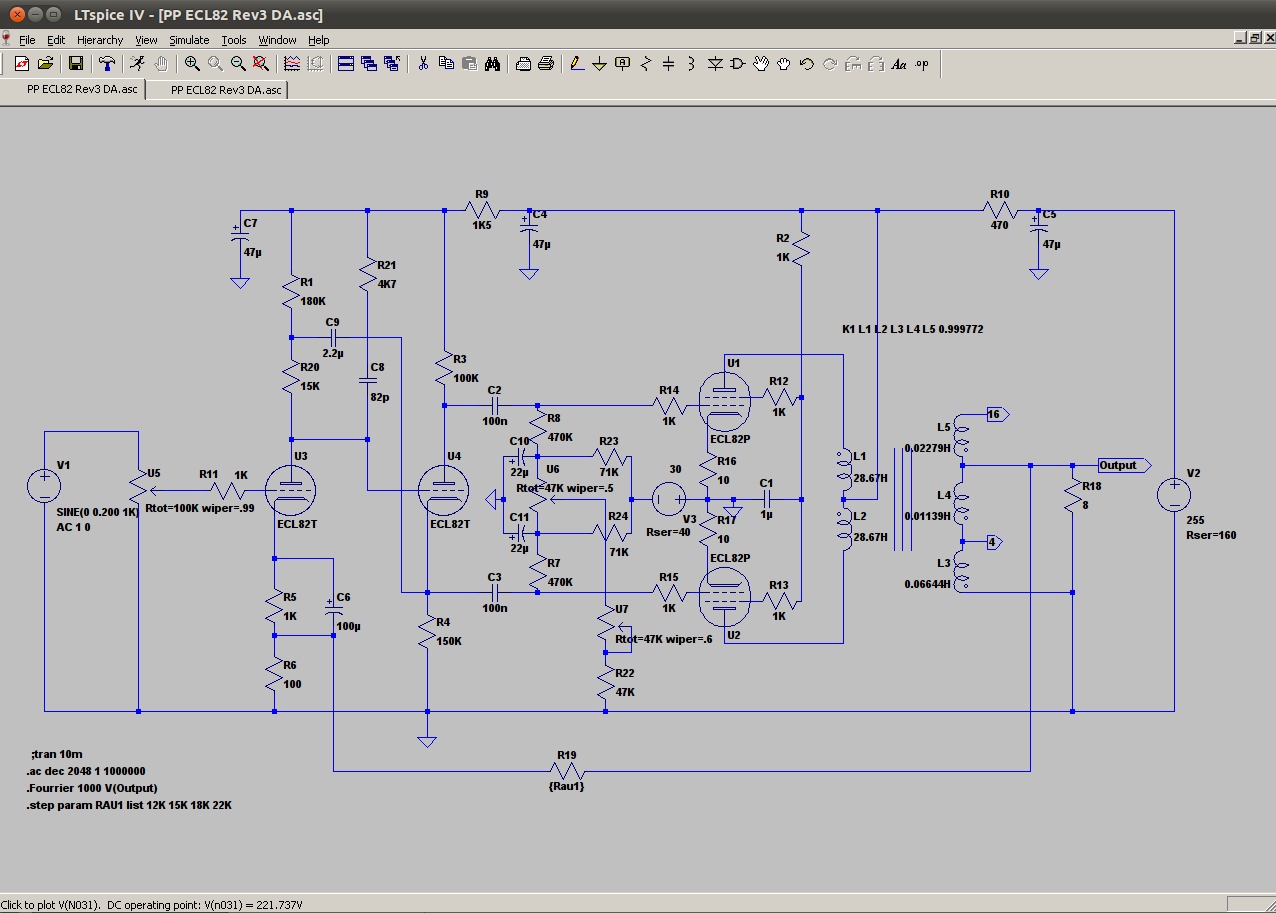This screenshot has width=1276, height=913.
Task: Click the Zoom to Fit icon
Action: tap(261, 64)
